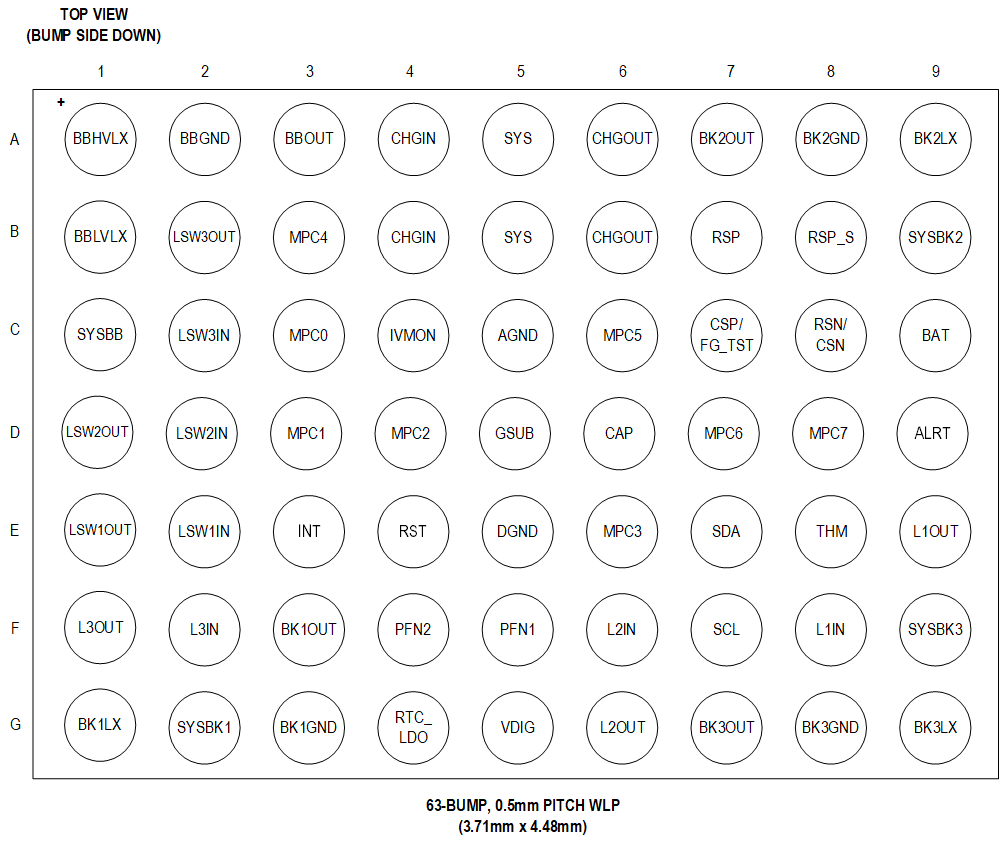Image resolution: width=1000 pixels, height=846 pixels.
Task: Select the IVMON bump at C4
Action: pos(413,335)
